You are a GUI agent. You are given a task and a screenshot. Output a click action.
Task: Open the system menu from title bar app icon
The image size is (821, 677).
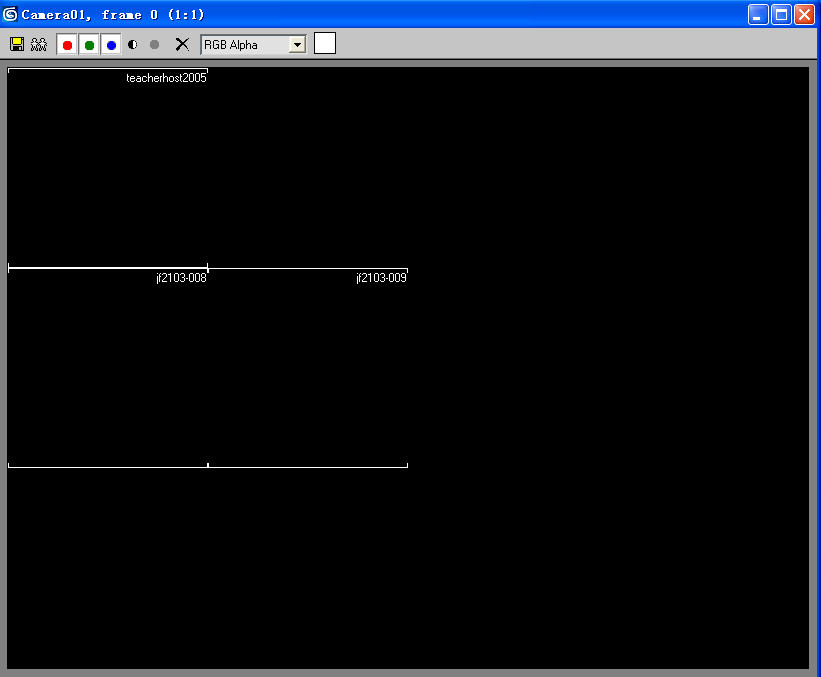point(11,14)
